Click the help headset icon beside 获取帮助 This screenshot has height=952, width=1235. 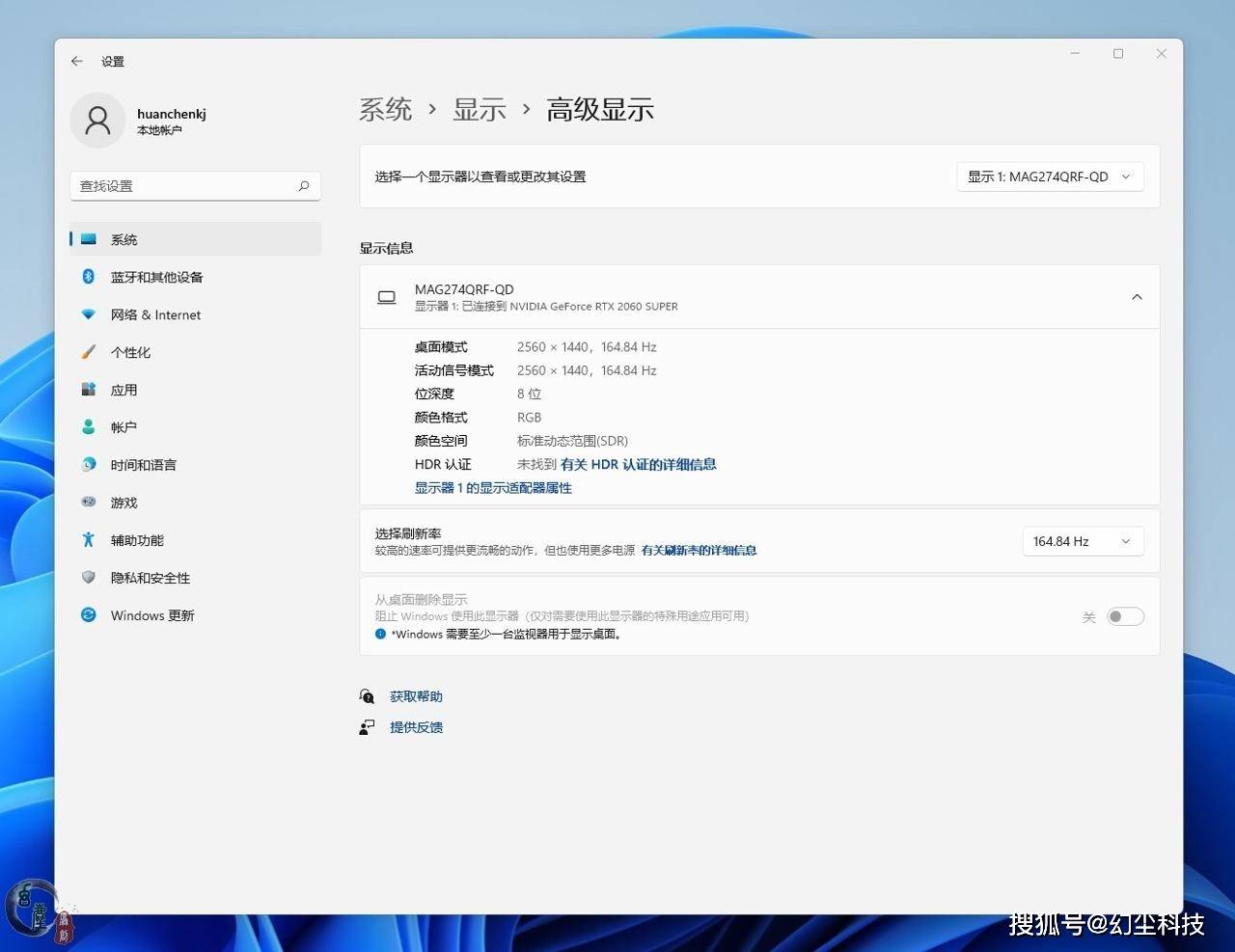tap(367, 696)
